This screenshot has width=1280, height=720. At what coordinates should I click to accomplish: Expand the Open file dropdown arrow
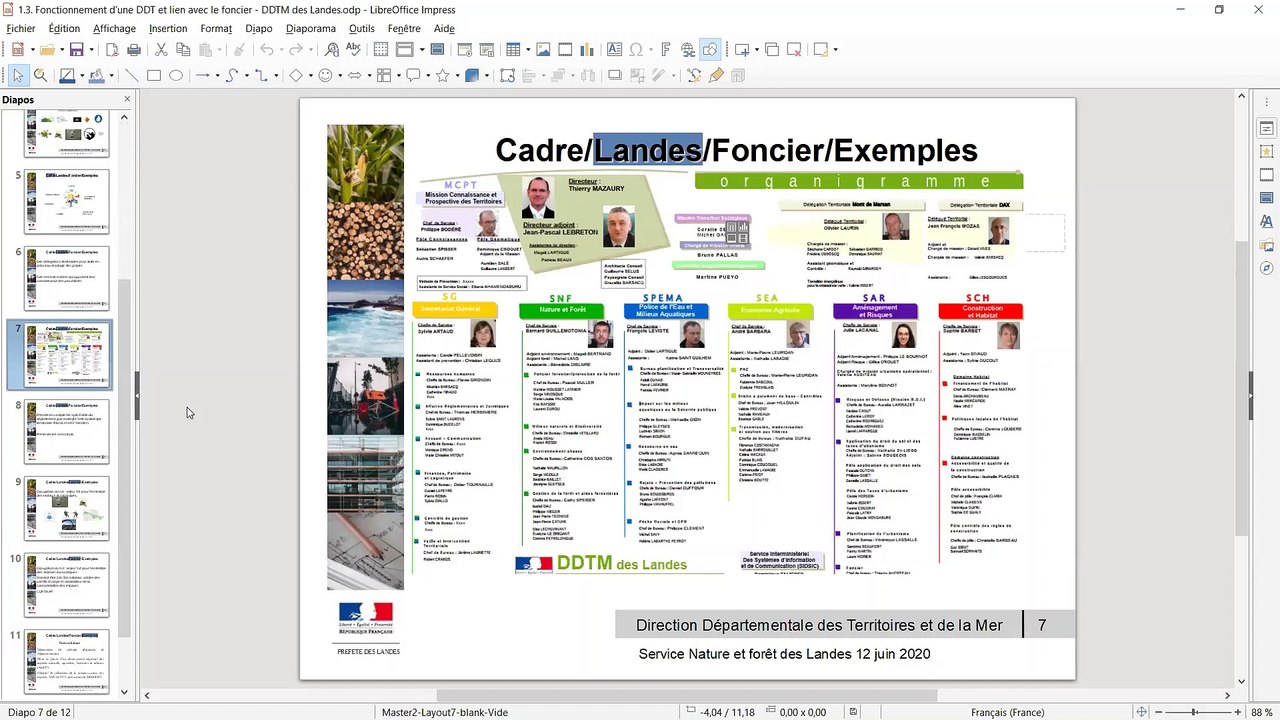click(x=60, y=49)
